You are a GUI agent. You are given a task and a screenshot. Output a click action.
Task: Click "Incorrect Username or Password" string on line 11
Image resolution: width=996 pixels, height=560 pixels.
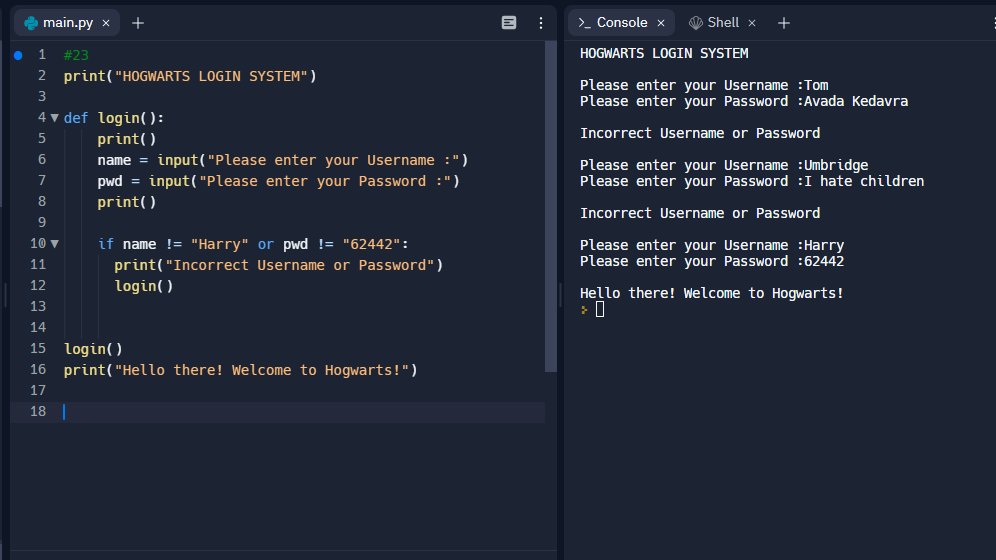pos(300,265)
